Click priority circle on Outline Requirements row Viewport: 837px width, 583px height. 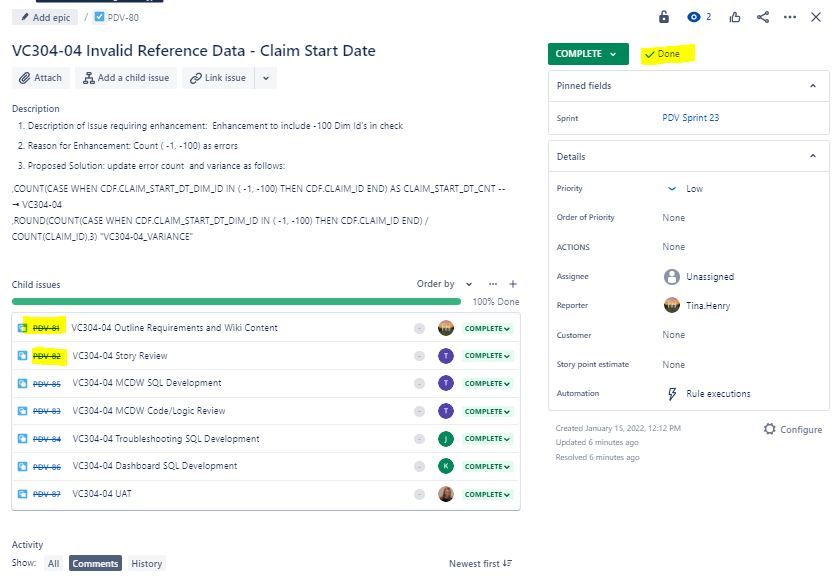point(420,328)
